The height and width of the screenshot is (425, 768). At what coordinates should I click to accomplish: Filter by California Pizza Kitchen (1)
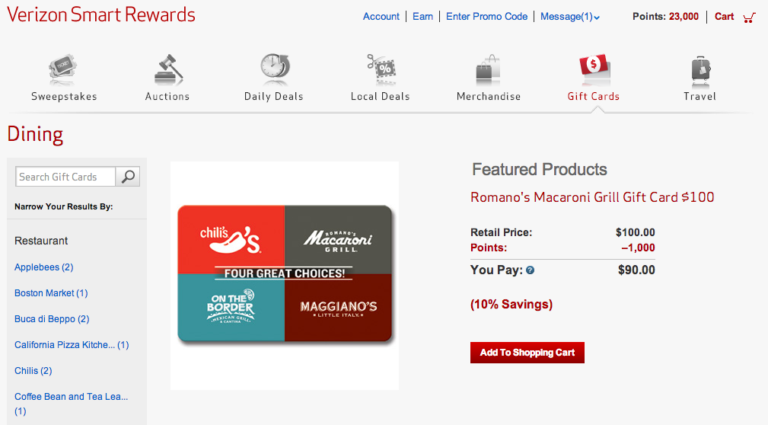click(x=72, y=345)
